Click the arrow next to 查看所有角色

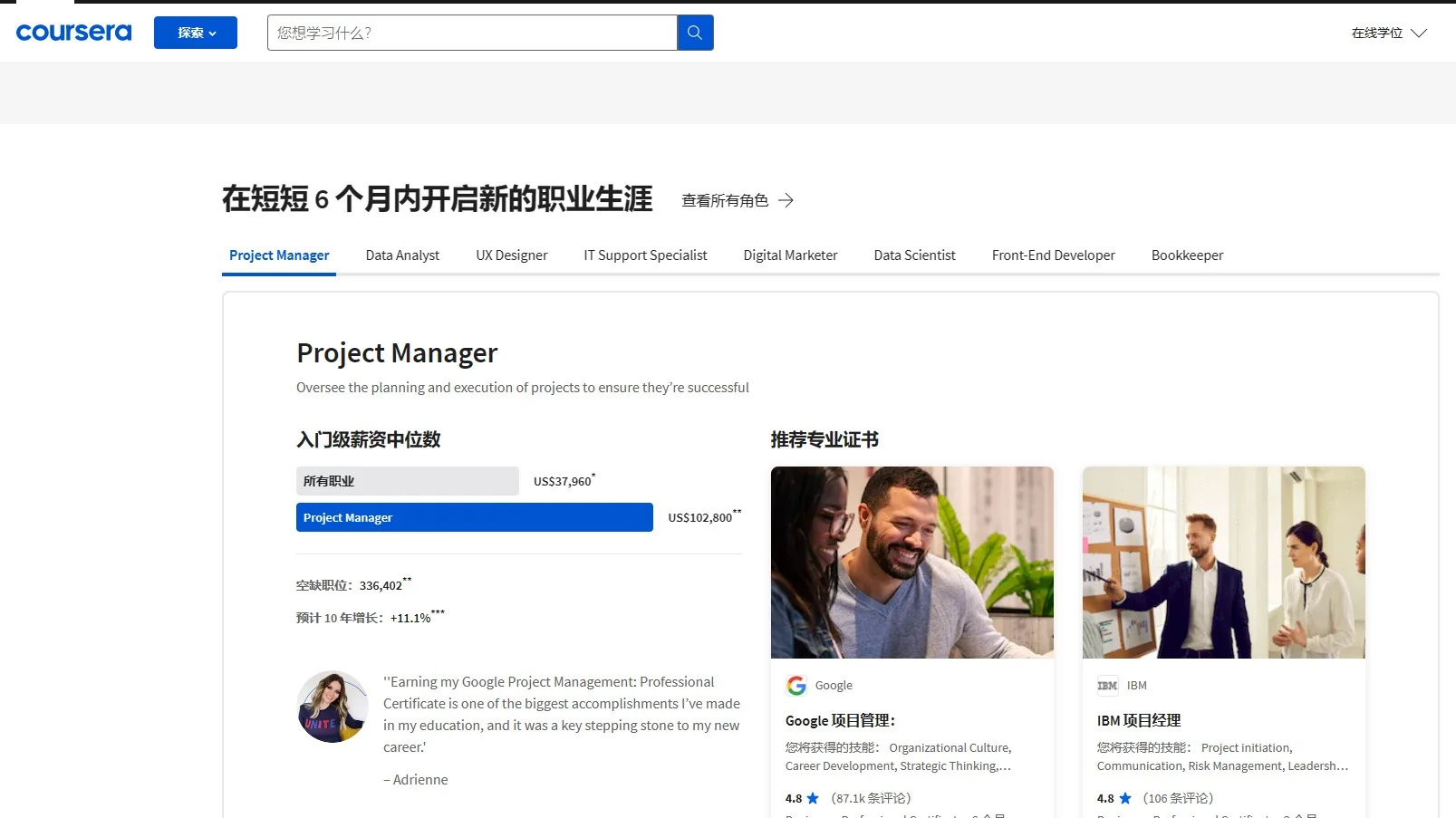click(786, 200)
